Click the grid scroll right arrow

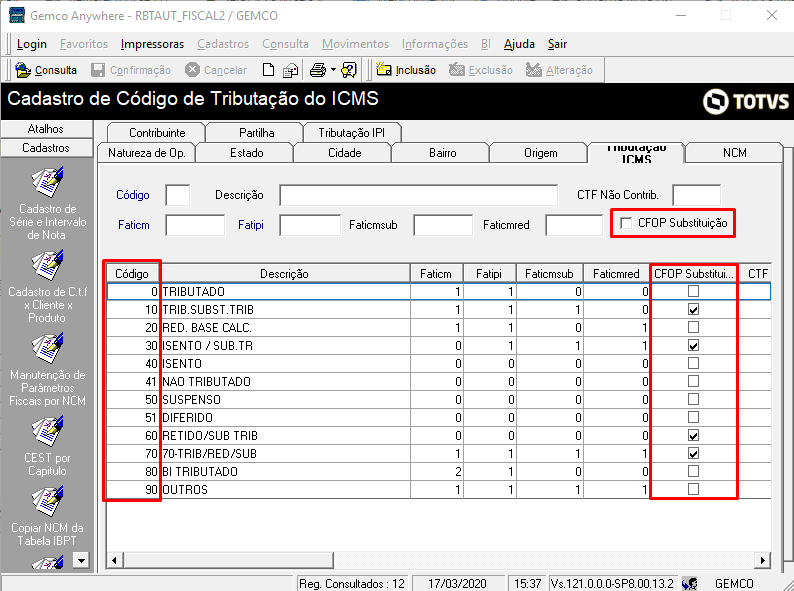point(763,560)
